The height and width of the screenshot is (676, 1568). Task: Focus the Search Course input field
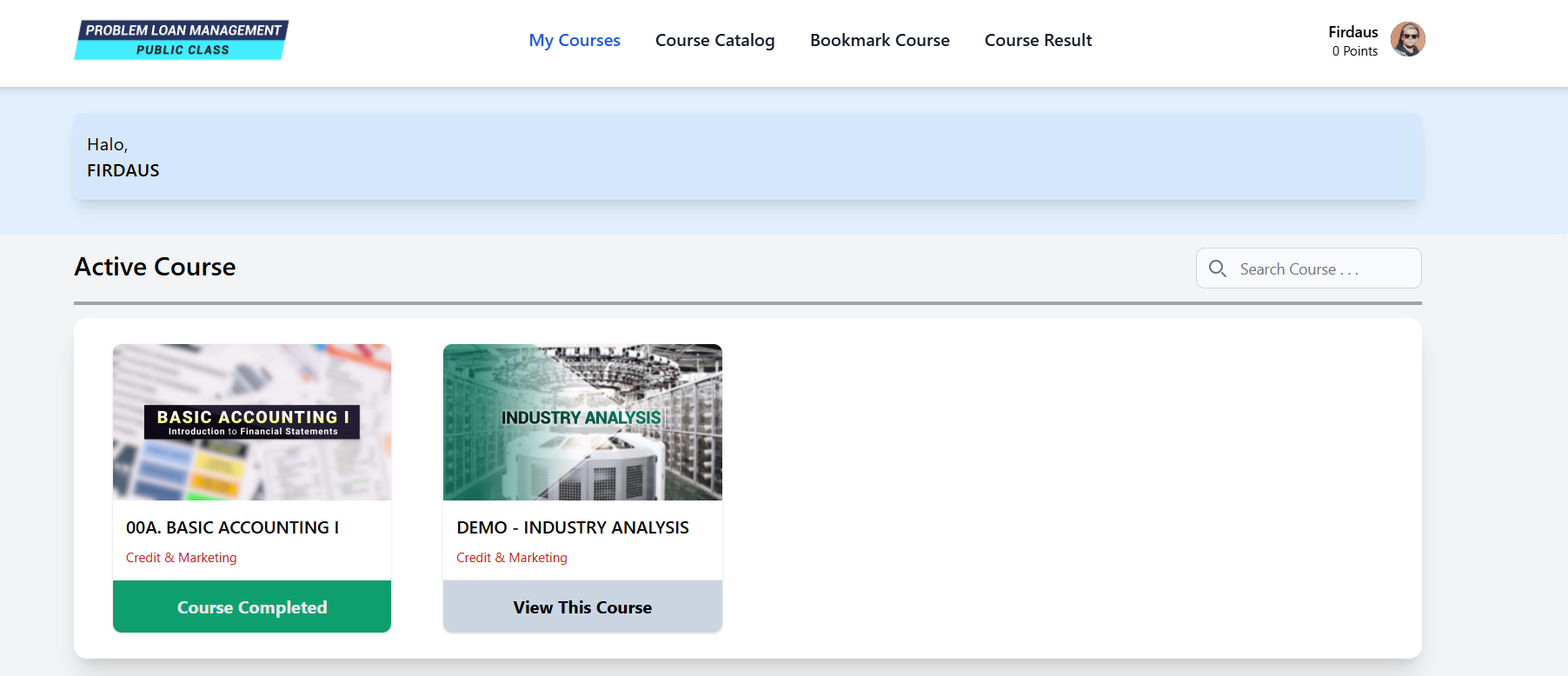coord(1308,268)
